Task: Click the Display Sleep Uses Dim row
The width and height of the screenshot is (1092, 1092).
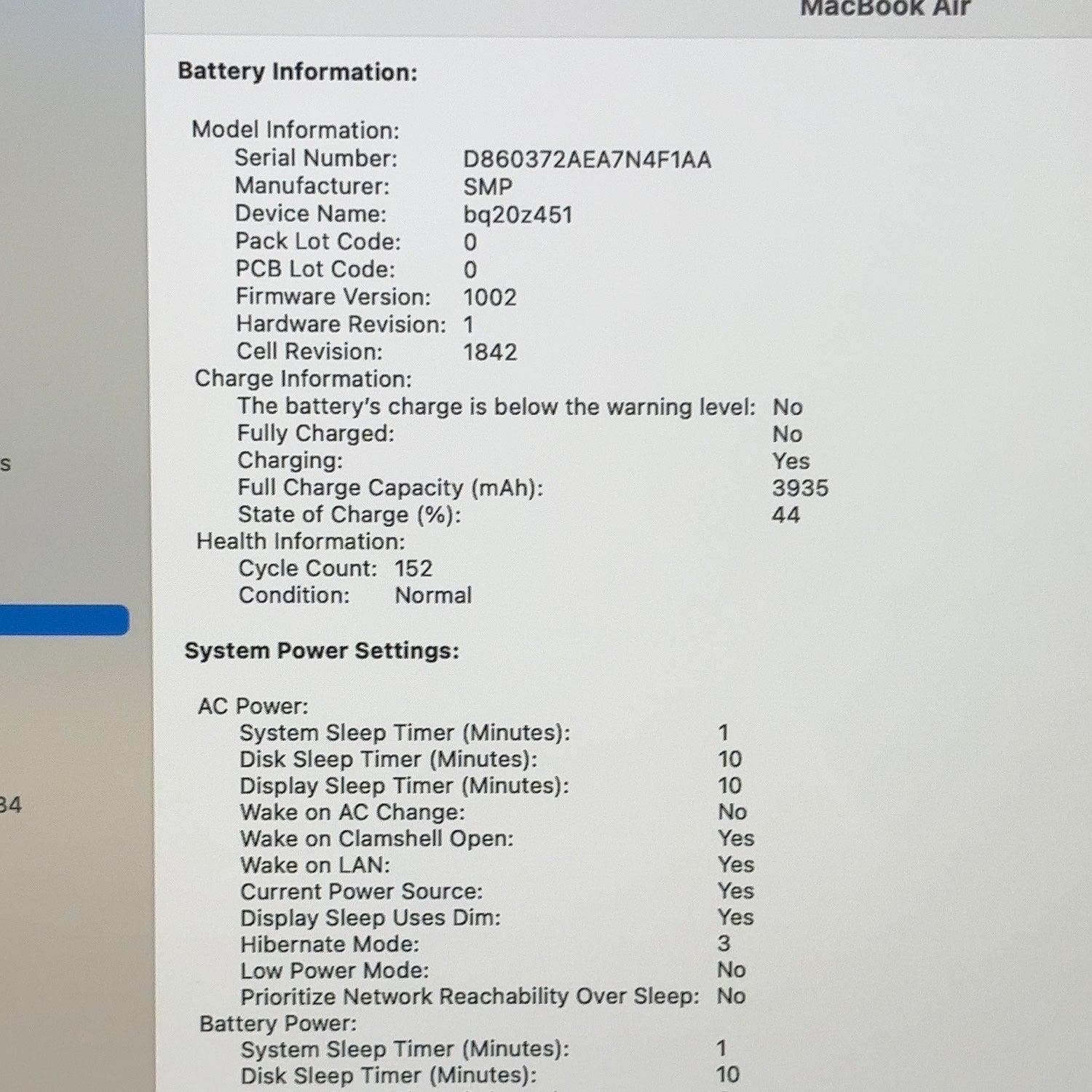Action: pos(497,917)
